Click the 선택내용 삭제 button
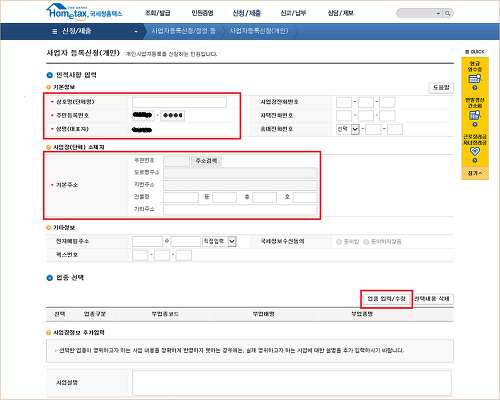The height and width of the screenshot is (400, 500). point(431,299)
